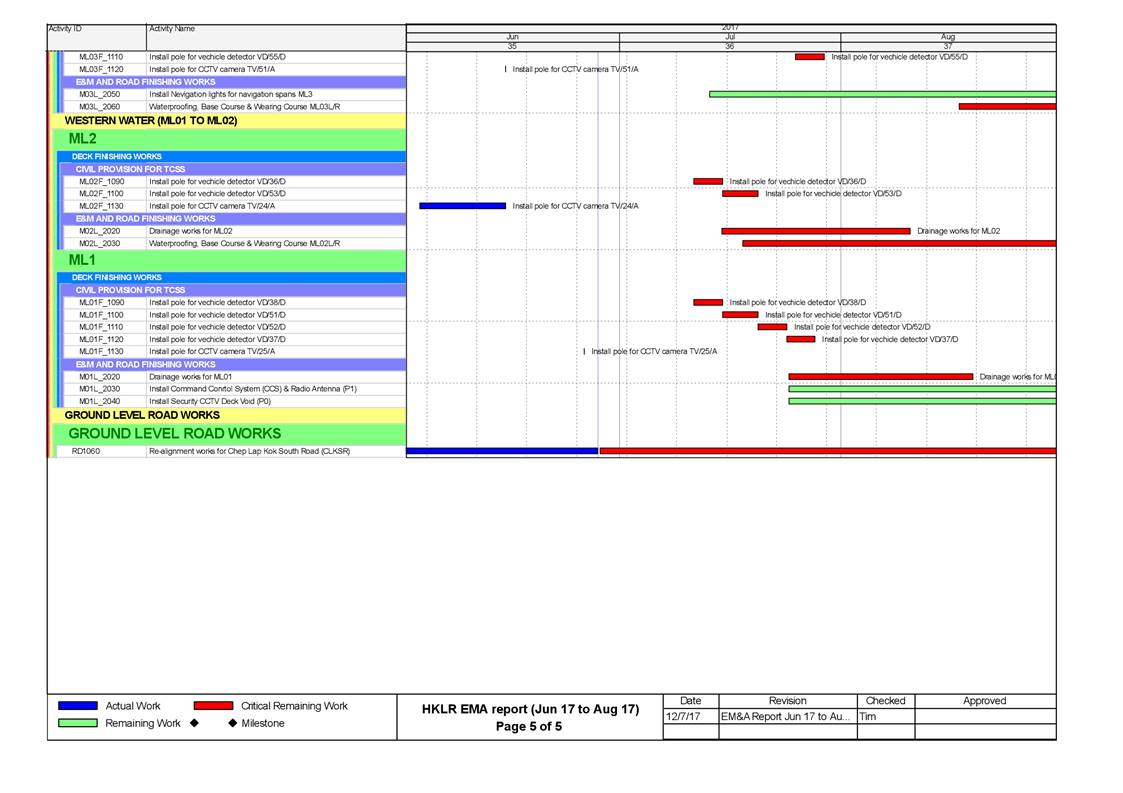Click the red Drainage works for ML02 bar

click(x=816, y=231)
